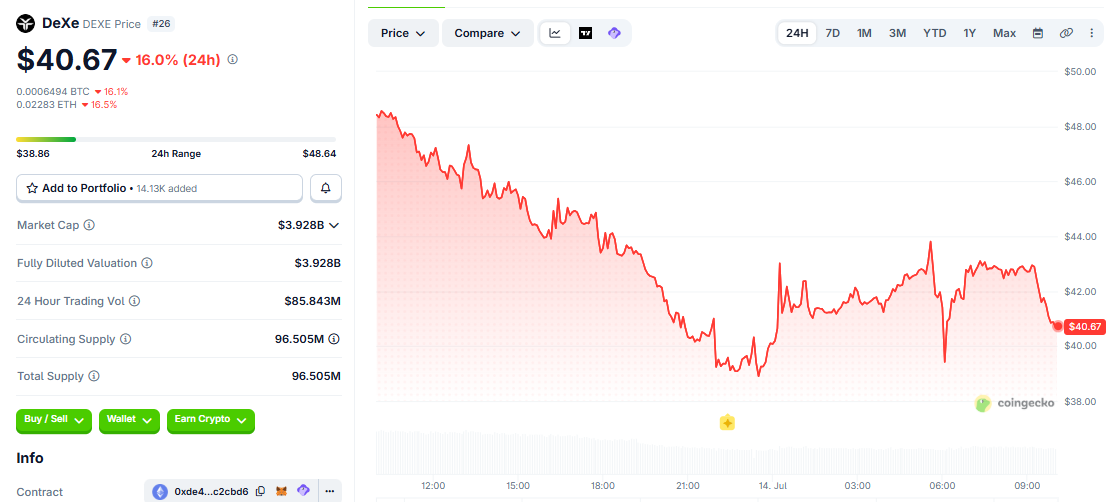Click the 14. Jul axis label
The image size is (1117, 502).
coord(772,486)
